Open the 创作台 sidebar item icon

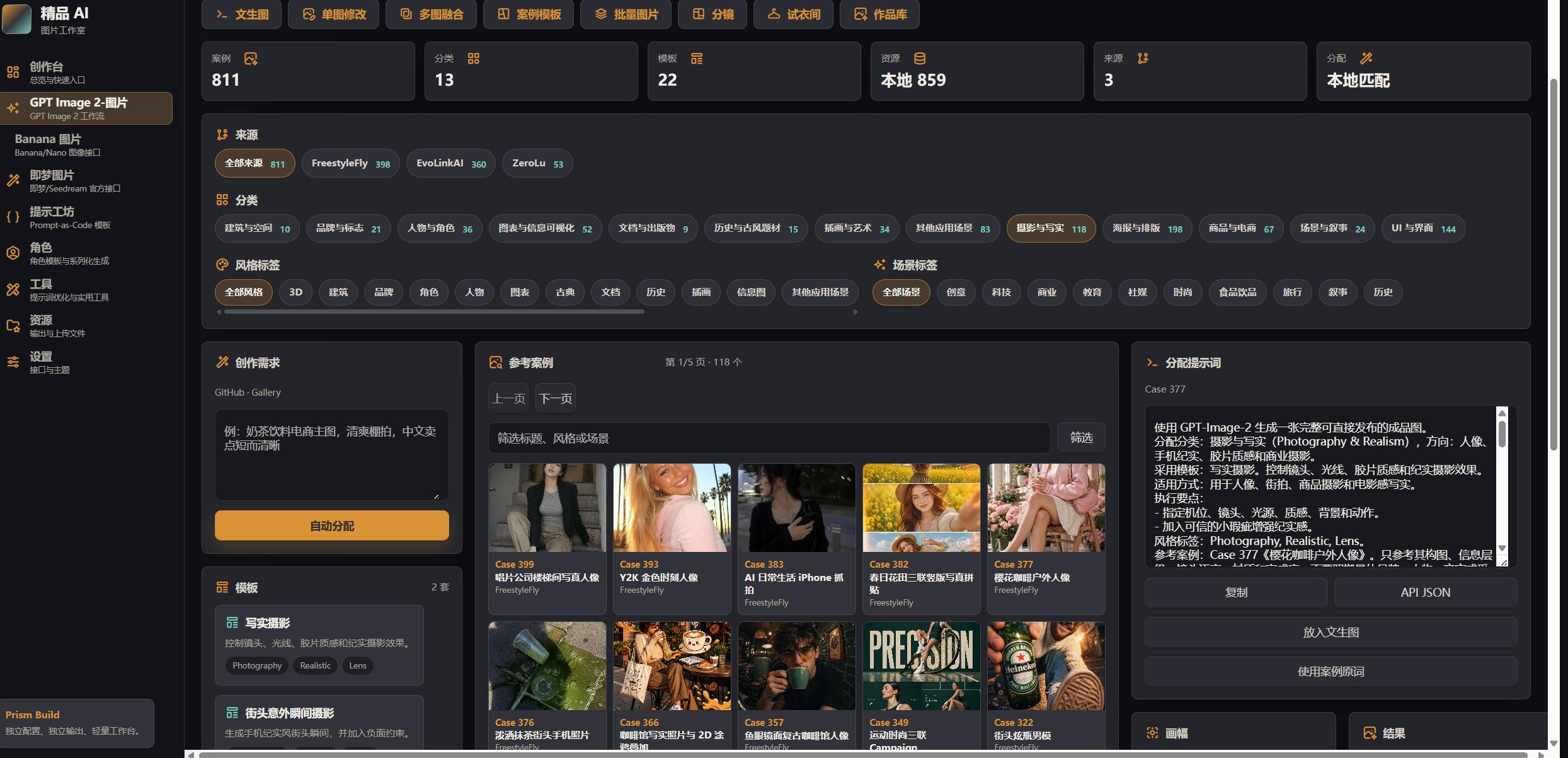tap(13, 72)
